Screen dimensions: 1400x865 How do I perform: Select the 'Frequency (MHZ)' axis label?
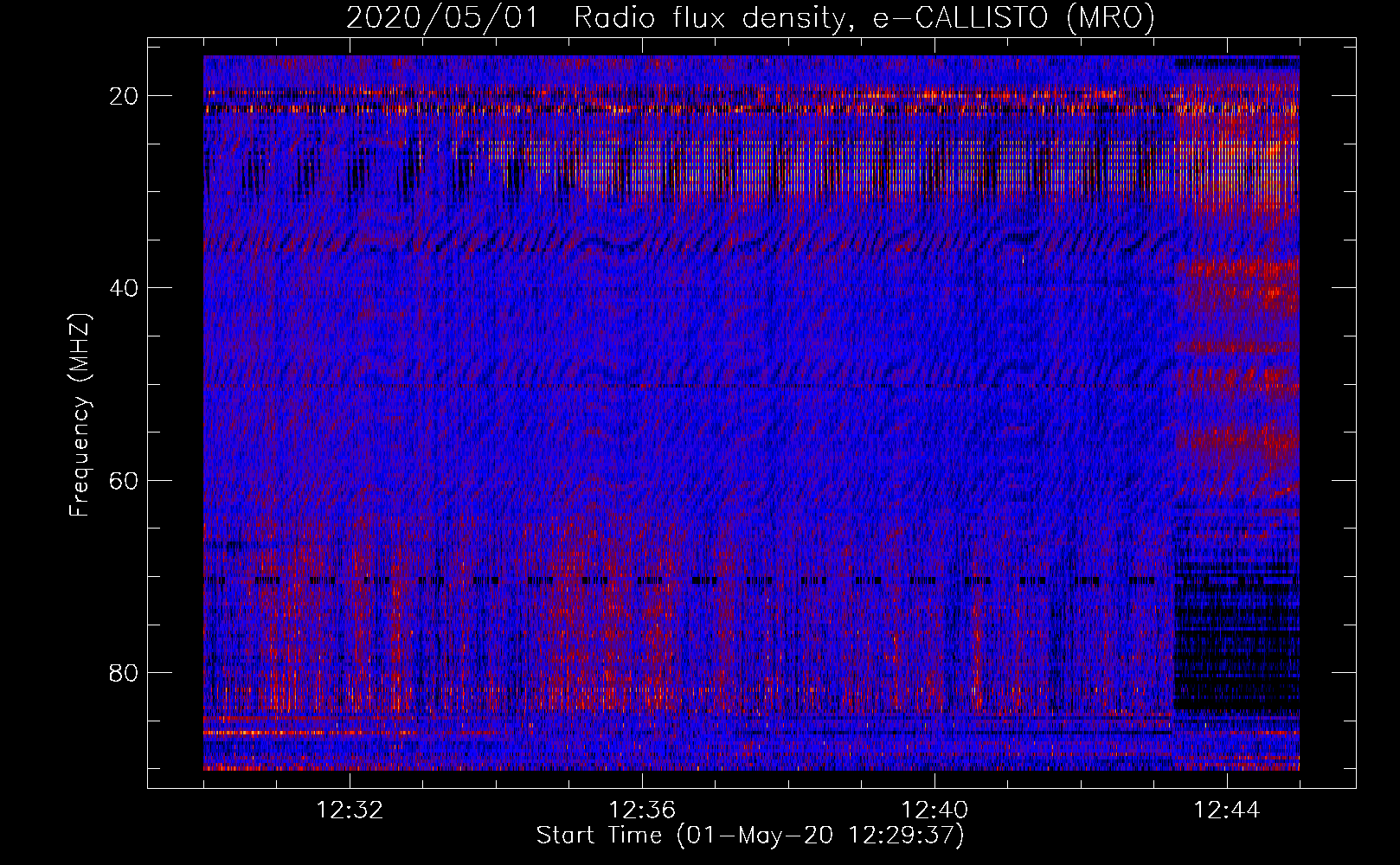pos(80,415)
